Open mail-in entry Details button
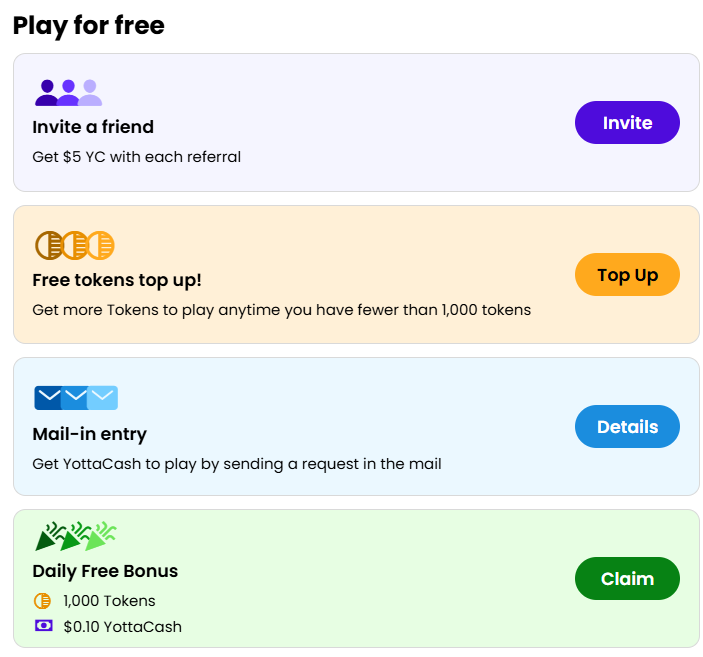Viewport: 703px width, 657px height. click(x=627, y=427)
